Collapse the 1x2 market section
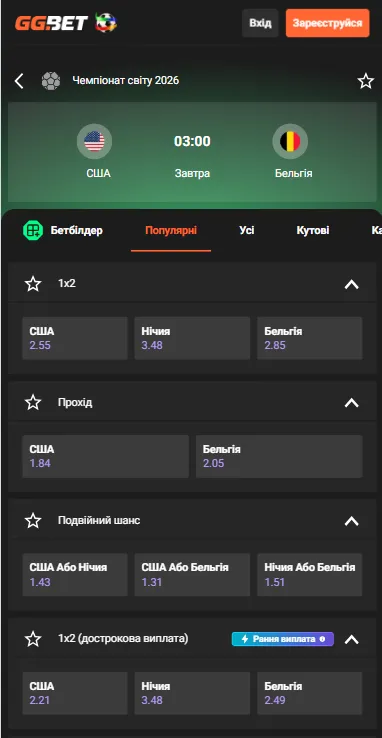 pos(351,284)
